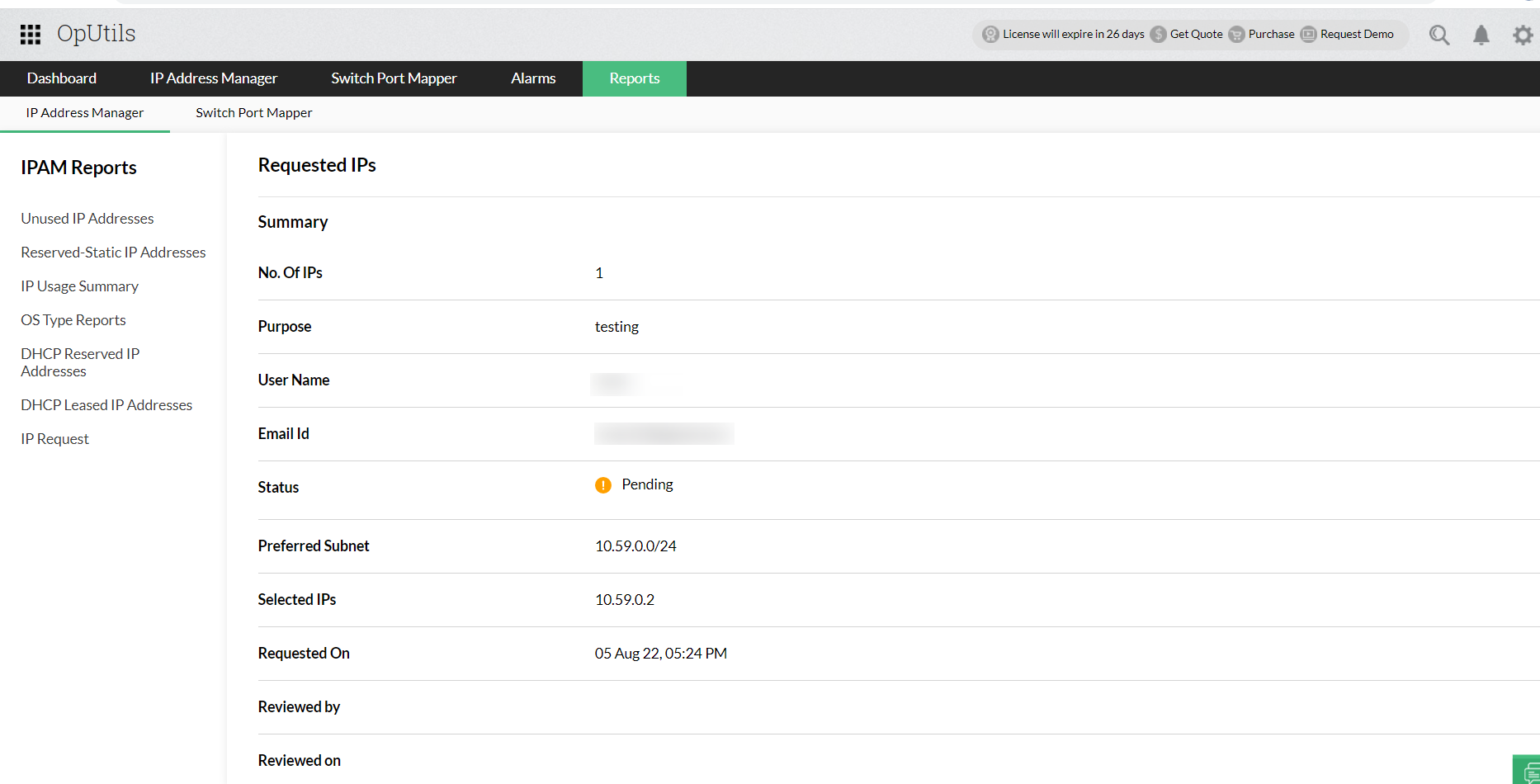Click the Summary section heading
Screen dimensions: 1540x784
pos(293,222)
